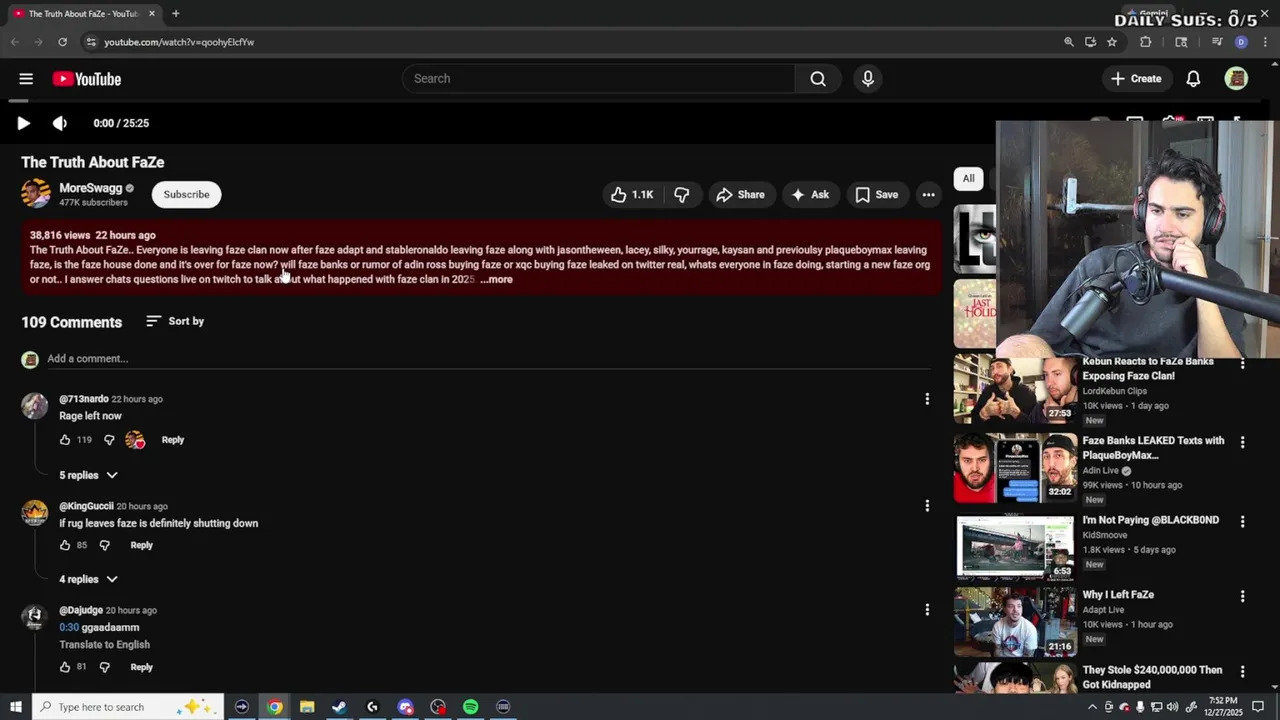Open Faze Banks LEAKED Texts video thumbnail

click(x=1015, y=468)
